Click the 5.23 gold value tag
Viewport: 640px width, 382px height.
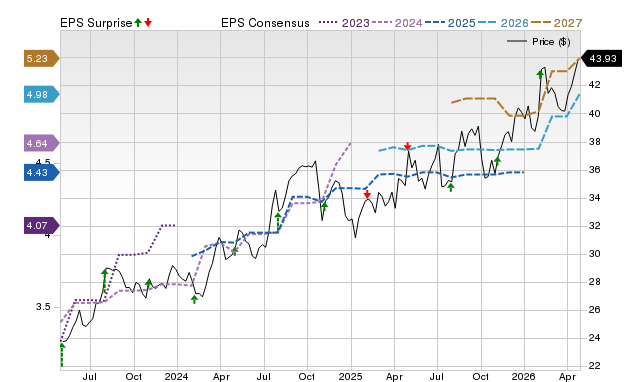pos(42,58)
